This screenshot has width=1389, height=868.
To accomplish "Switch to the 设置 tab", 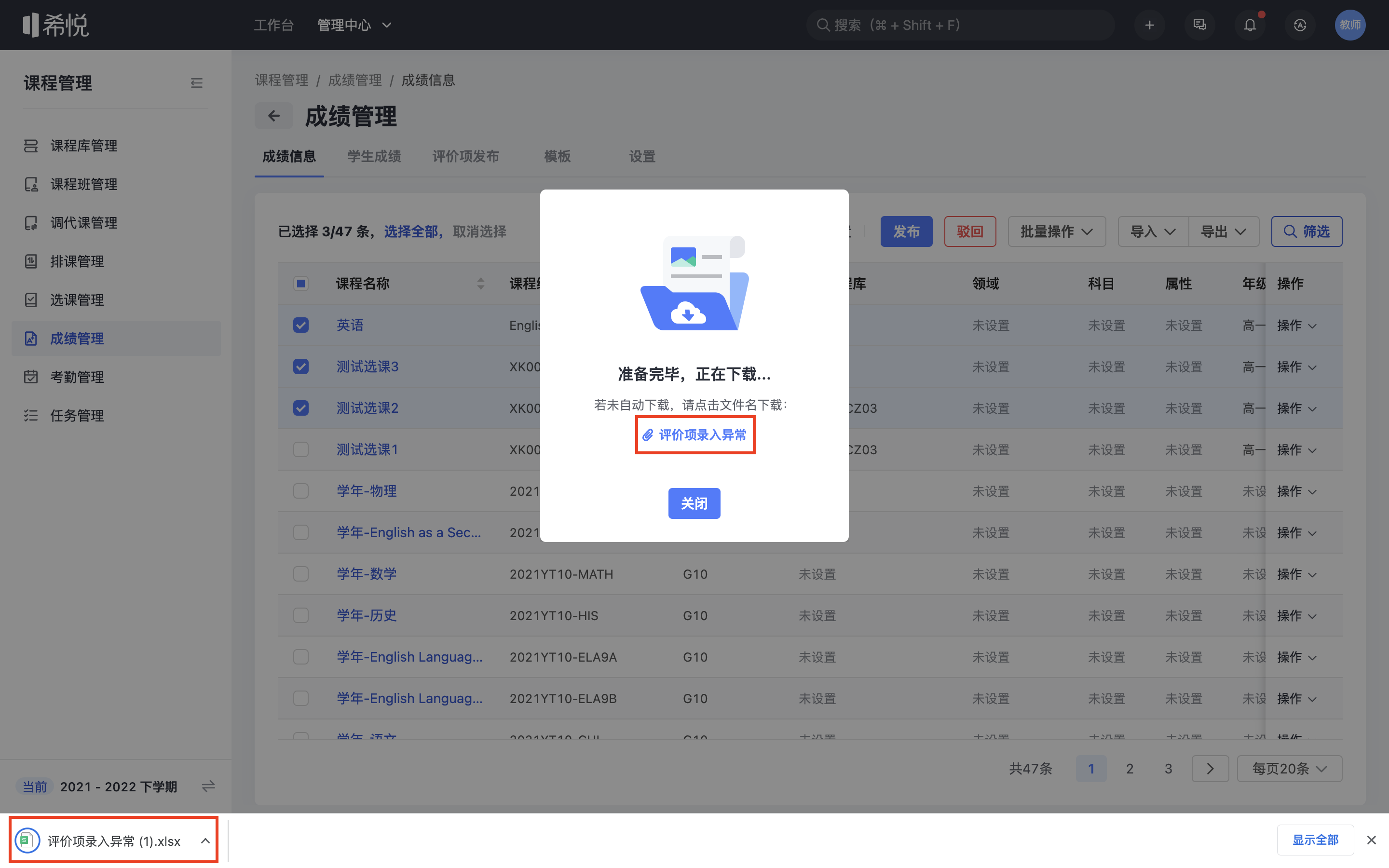I will point(642,156).
